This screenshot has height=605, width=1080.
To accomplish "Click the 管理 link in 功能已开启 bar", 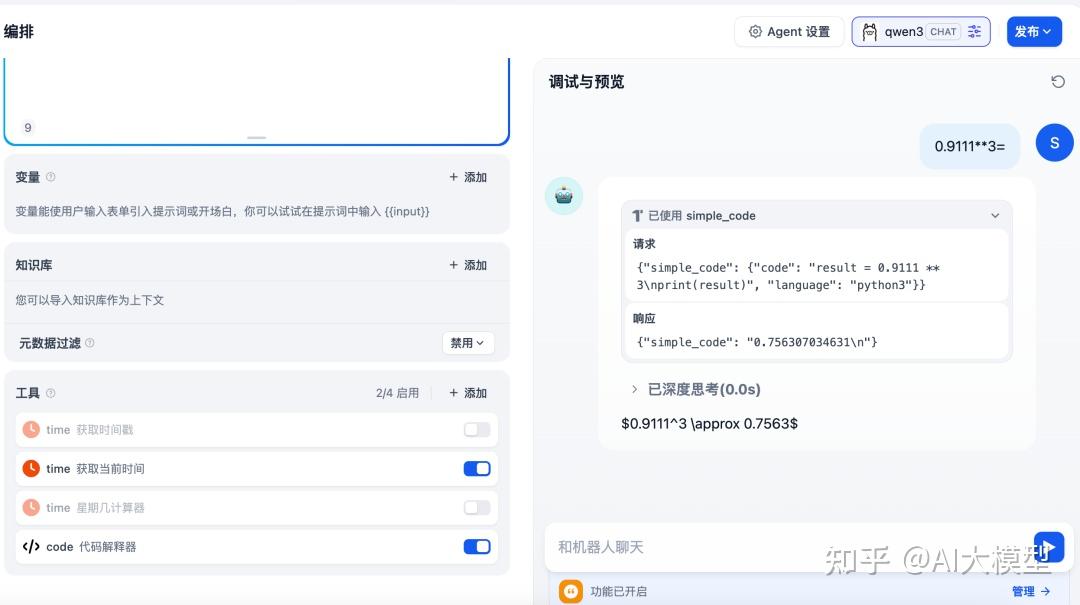I will [1027, 591].
